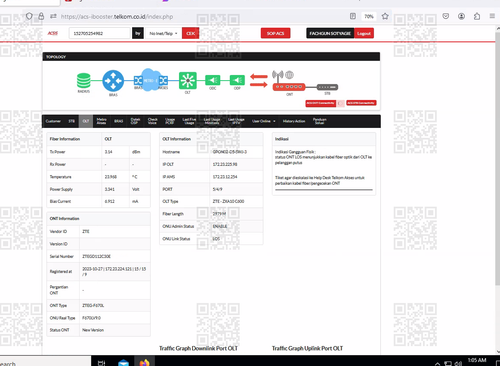Click the 70% zoom level indicator
This screenshot has width=500, height=366.
tap(369, 16)
